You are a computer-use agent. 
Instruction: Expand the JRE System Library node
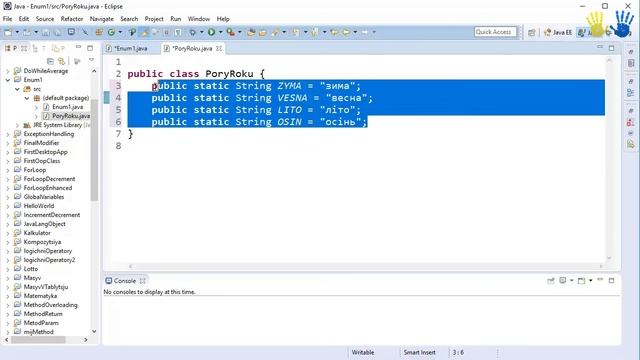point(17,125)
